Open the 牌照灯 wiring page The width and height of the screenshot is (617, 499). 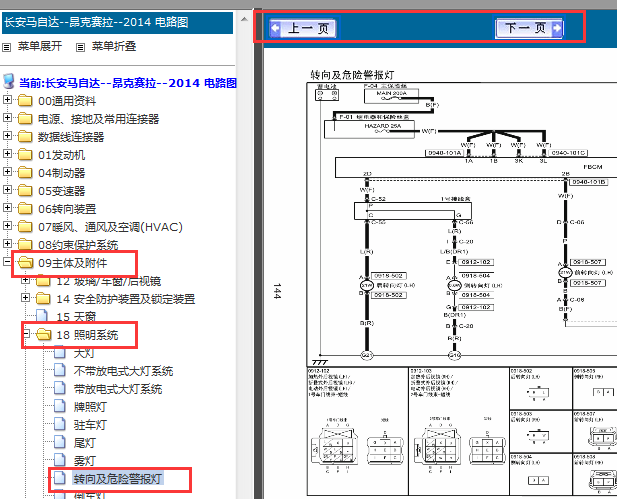(x=90, y=407)
